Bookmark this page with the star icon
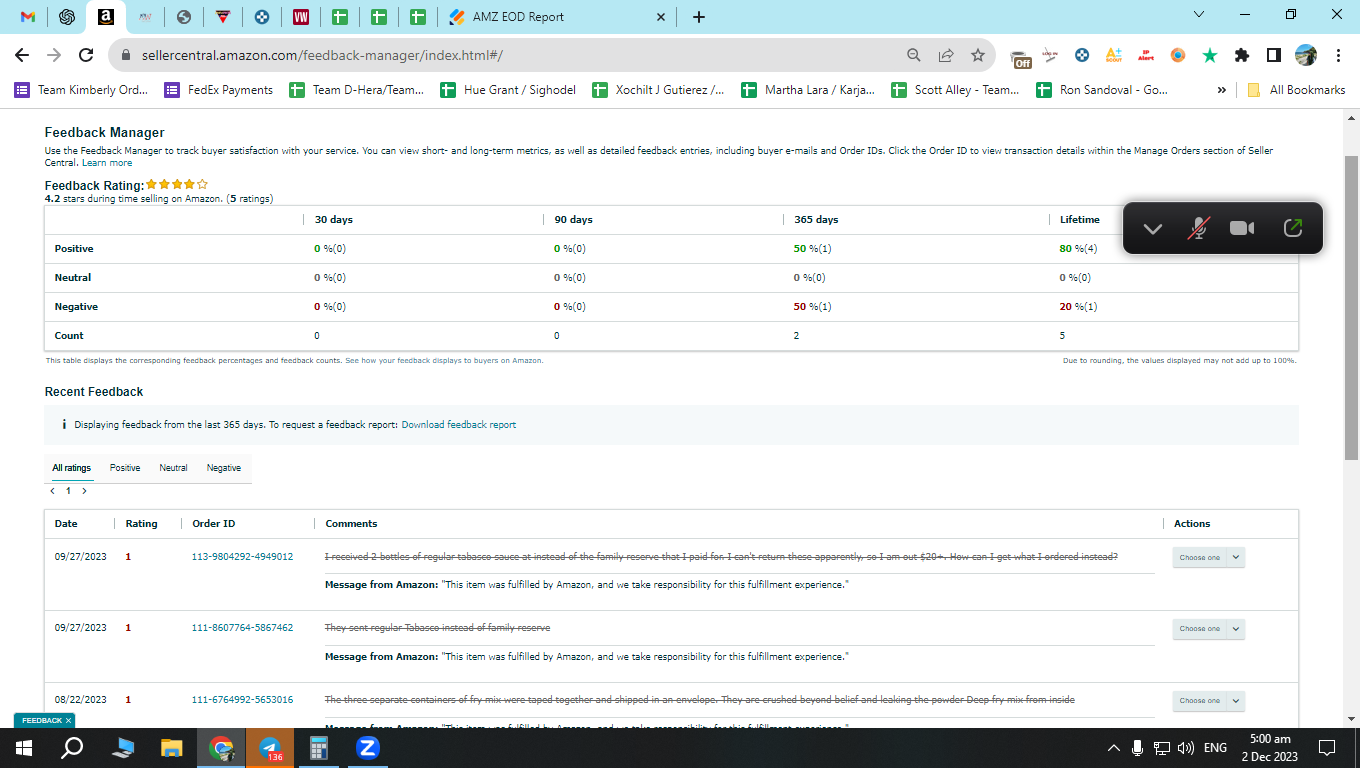This screenshot has height=768, width=1360. point(977,55)
